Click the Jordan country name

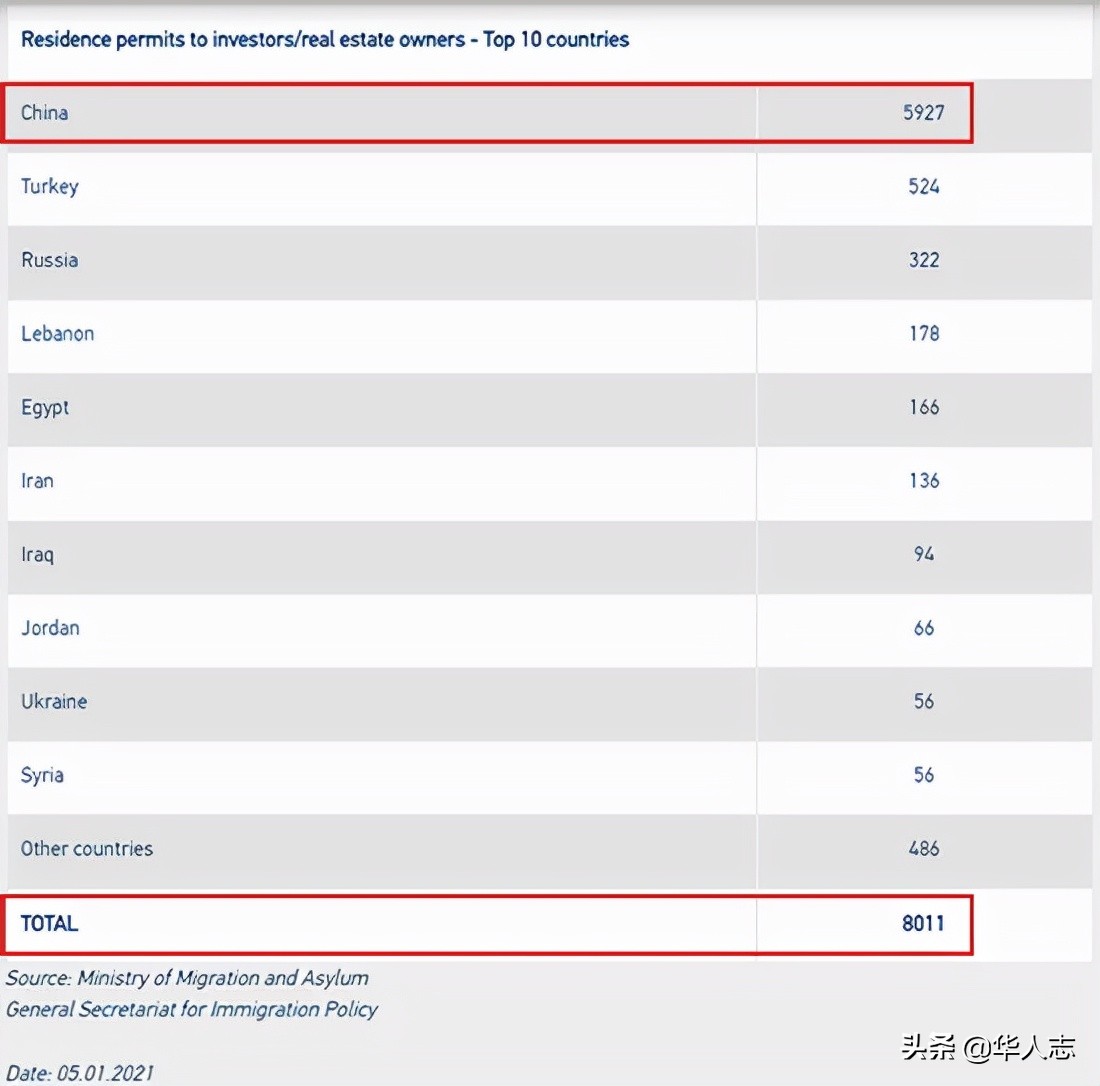pos(50,628)
